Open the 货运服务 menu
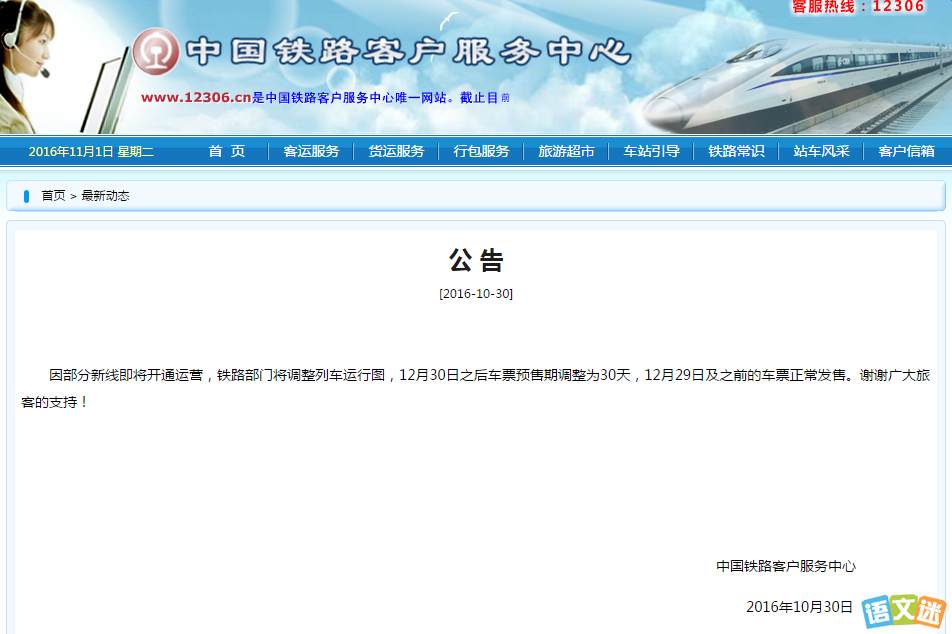Image resolution: width=952 pixels, height=634 pixels. [x=397, y=152]
